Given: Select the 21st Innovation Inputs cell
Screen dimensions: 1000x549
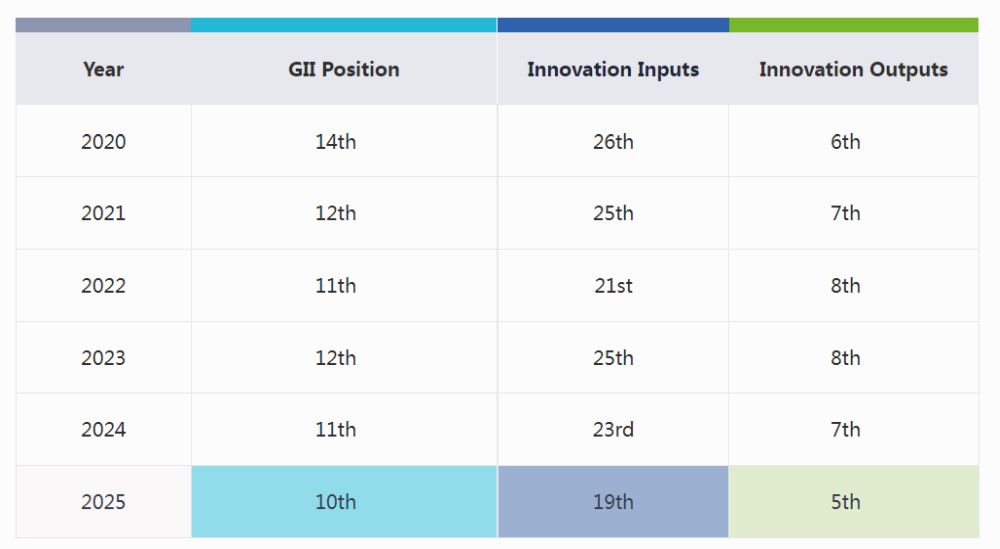Looking at the screenshot, I should tap(612, 285).
